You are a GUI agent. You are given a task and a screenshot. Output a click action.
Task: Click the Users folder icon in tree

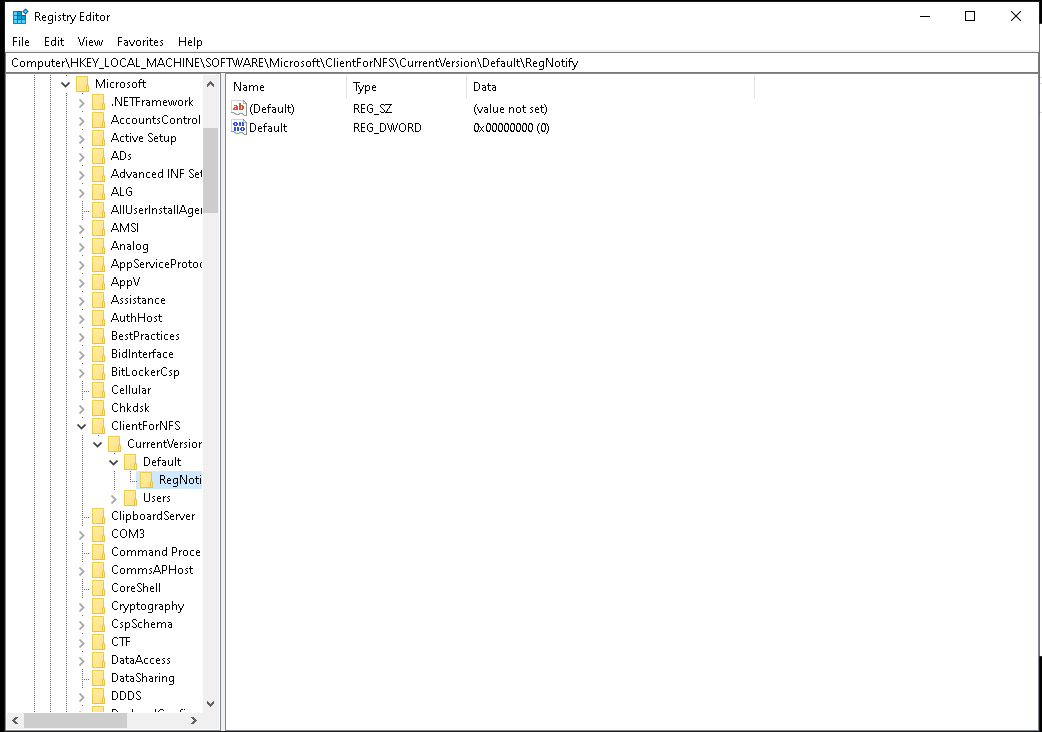point(130,498)
